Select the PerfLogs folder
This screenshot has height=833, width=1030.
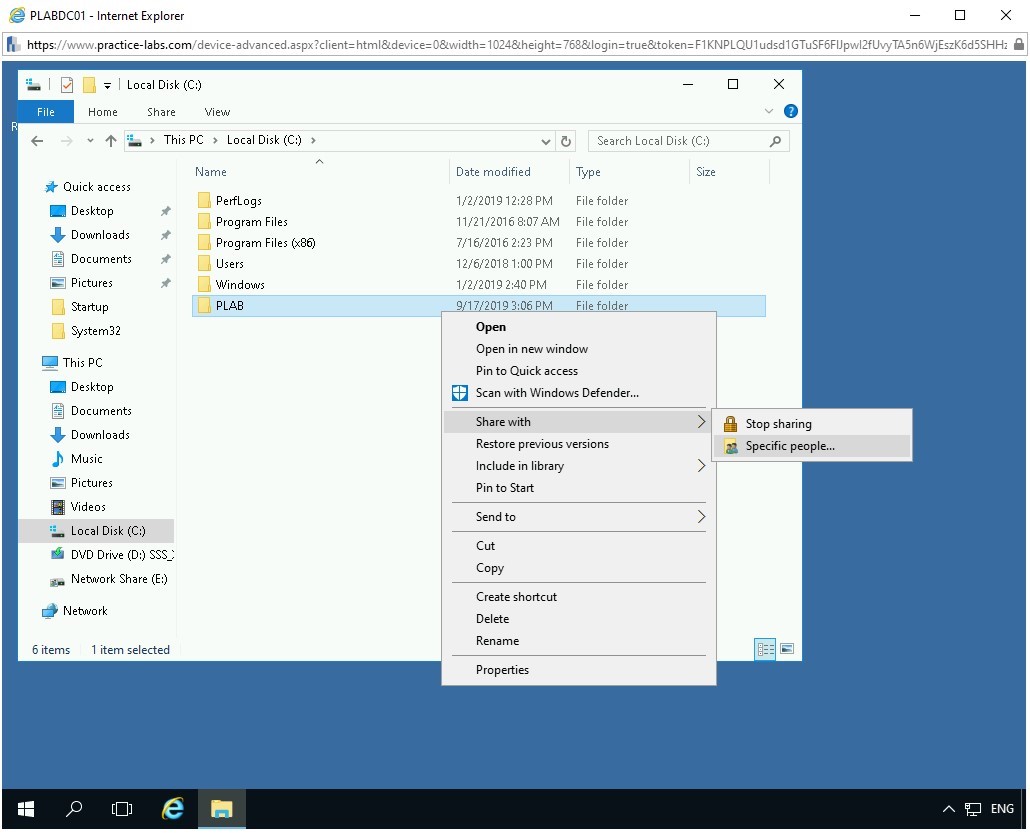[238, 200]
